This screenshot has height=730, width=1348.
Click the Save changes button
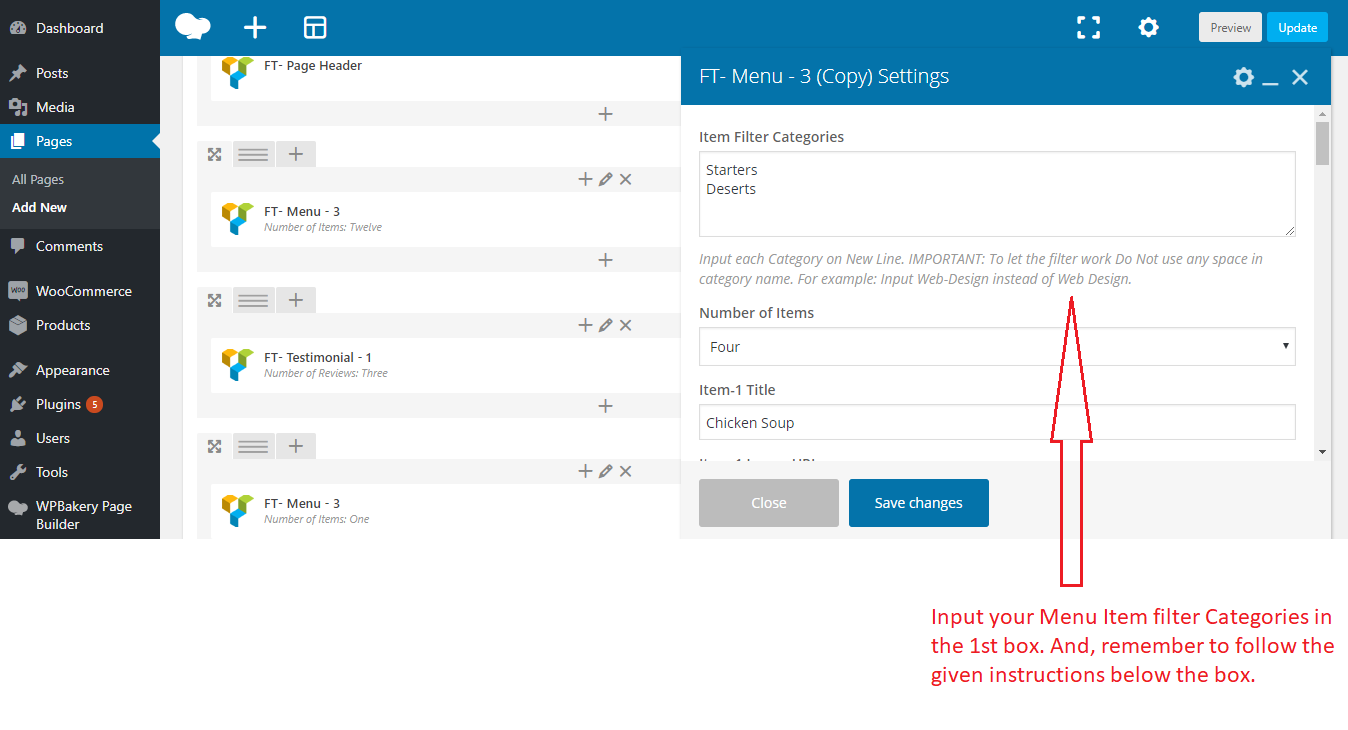tap(918, 503)
